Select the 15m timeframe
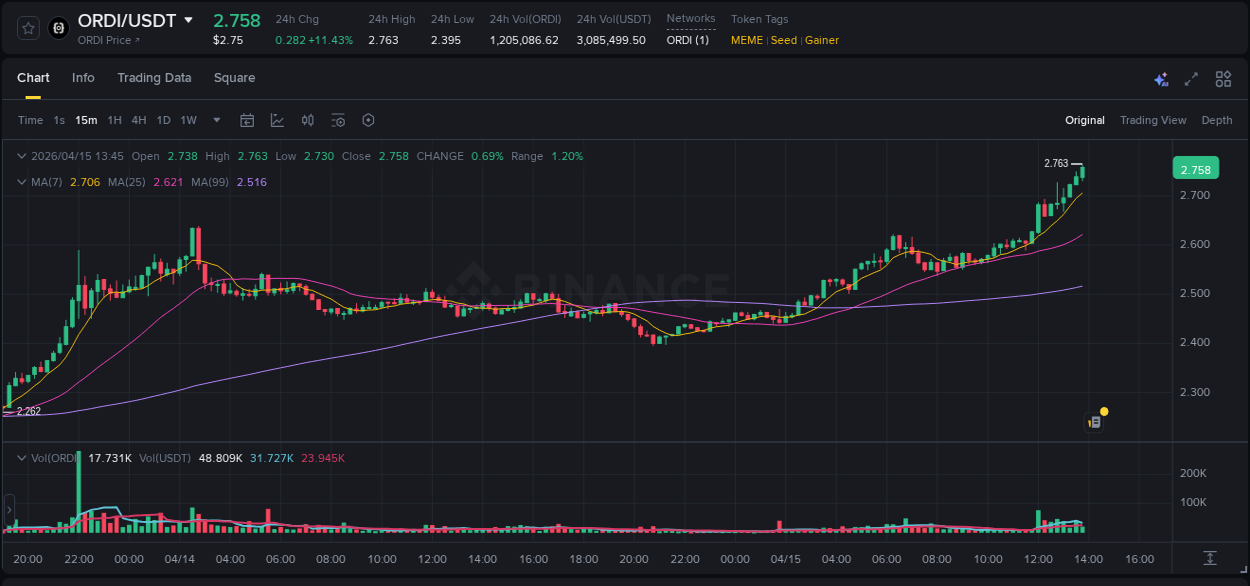The image size is (1250, 586). pos(86,120)
